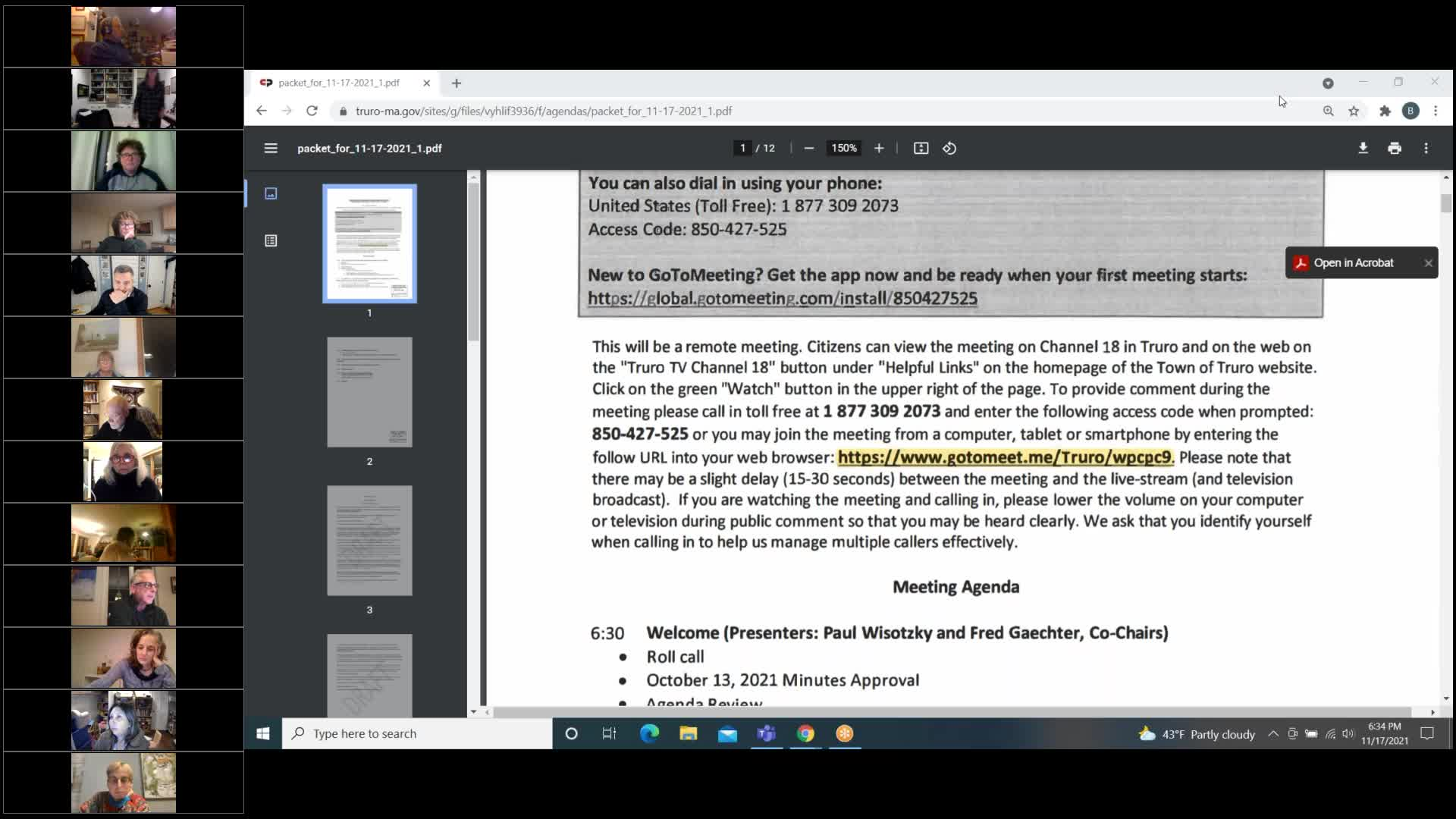Image resolution: width=1456 pixels, height=819 pixels.
Task: Show thumbnails view in PDF sidebar
Action: click(271, 193)
